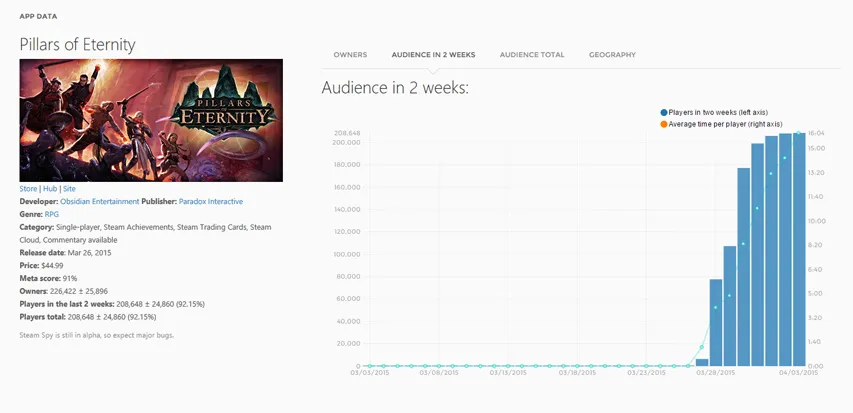Follow the Store link
853x413 pixels.
[28, 189]
